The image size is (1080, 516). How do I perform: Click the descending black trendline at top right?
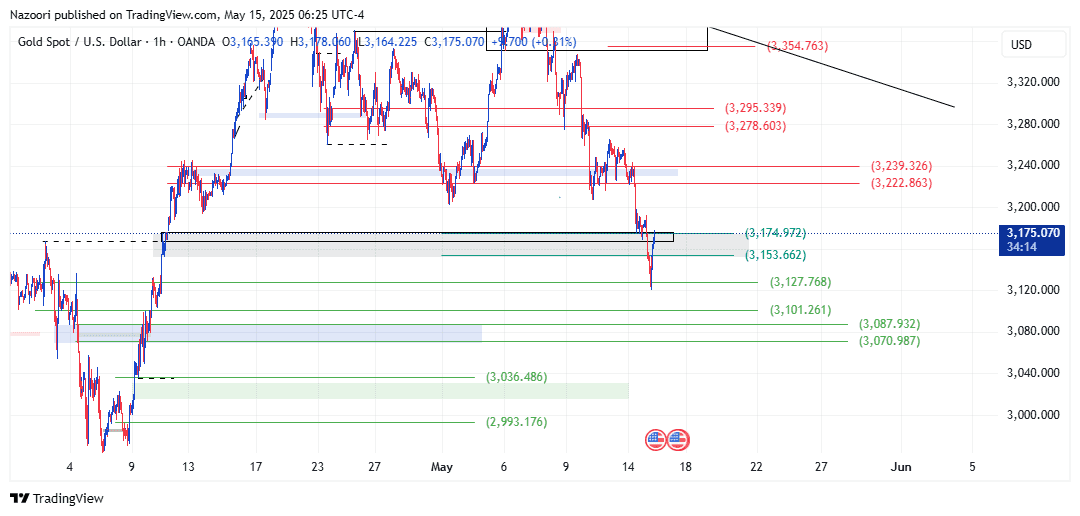tap(832, 68)
